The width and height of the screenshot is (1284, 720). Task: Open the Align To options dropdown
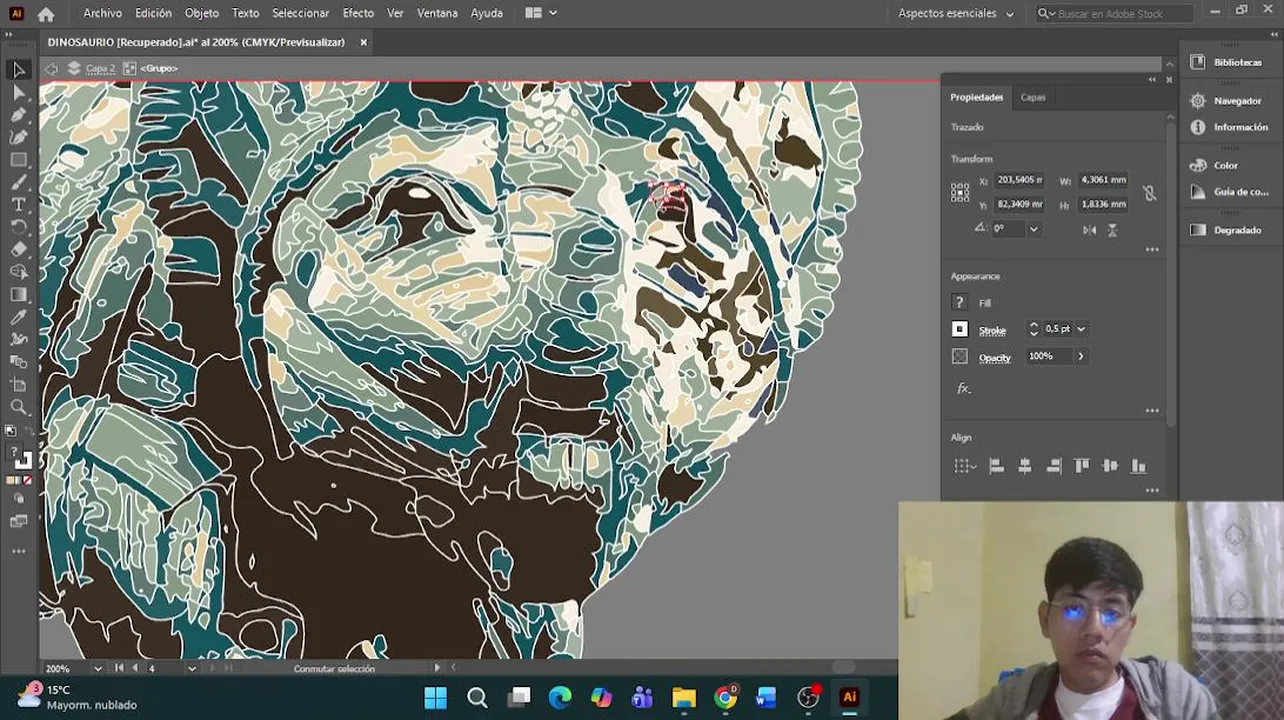pyautogui.click(x=964, y=466)
